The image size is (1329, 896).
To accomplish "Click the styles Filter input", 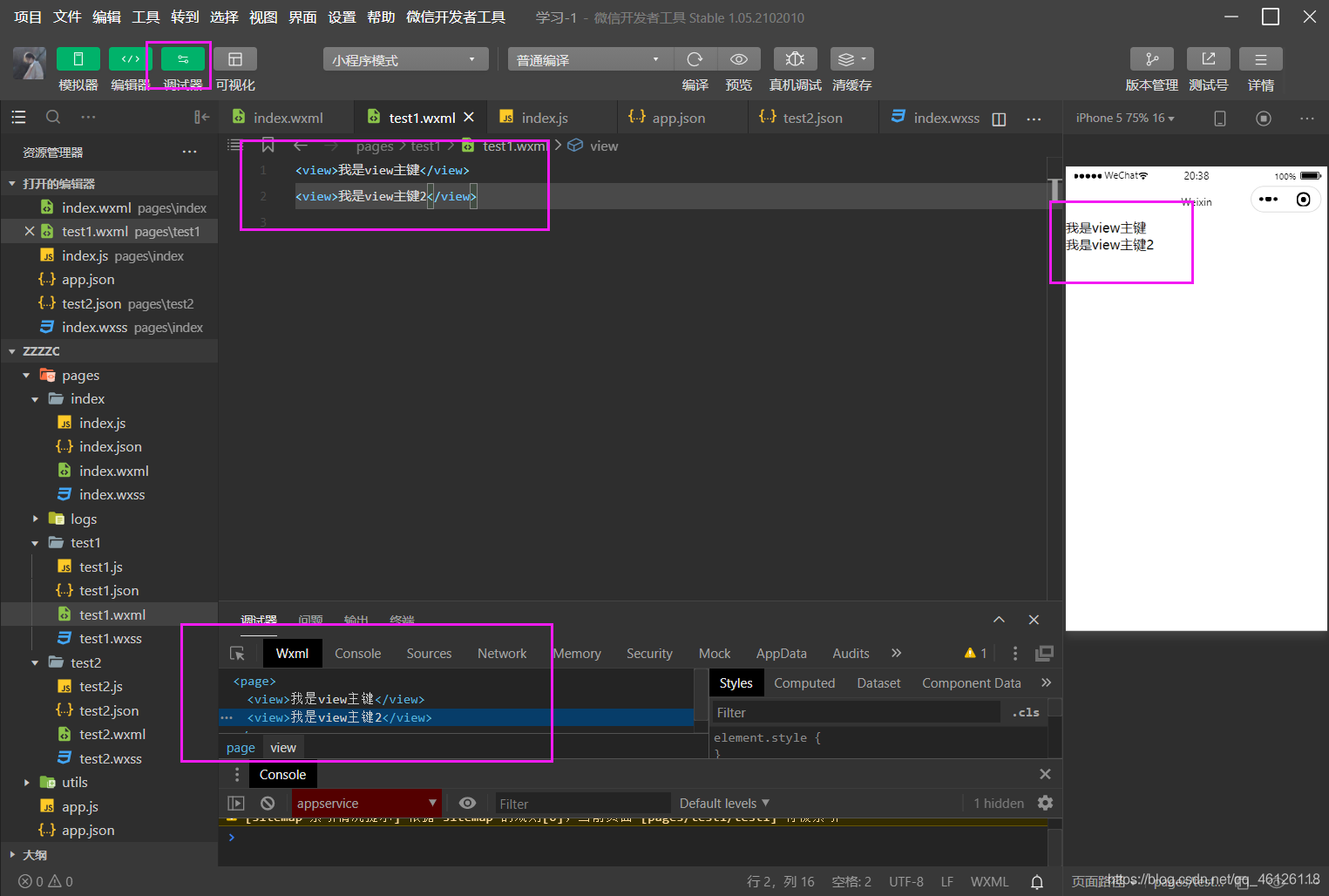I will click(857, 712).
